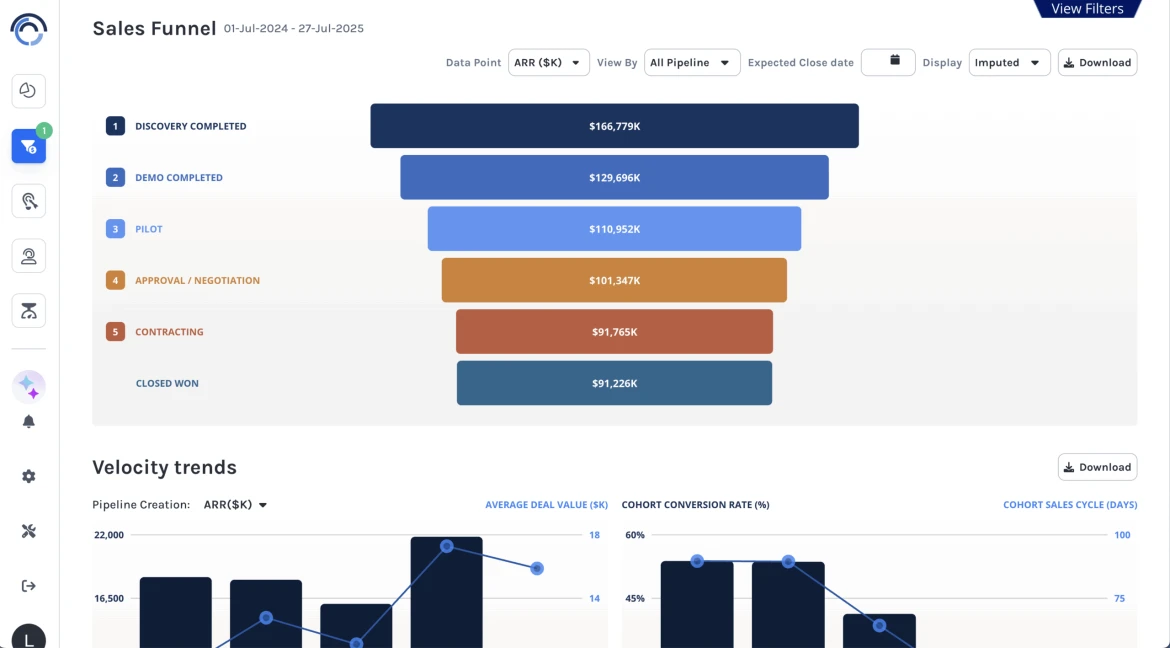This screenshot has height=648, width=1170.
Task: Click Download button in Velocity trends
Action: (x=1097, y=467)
